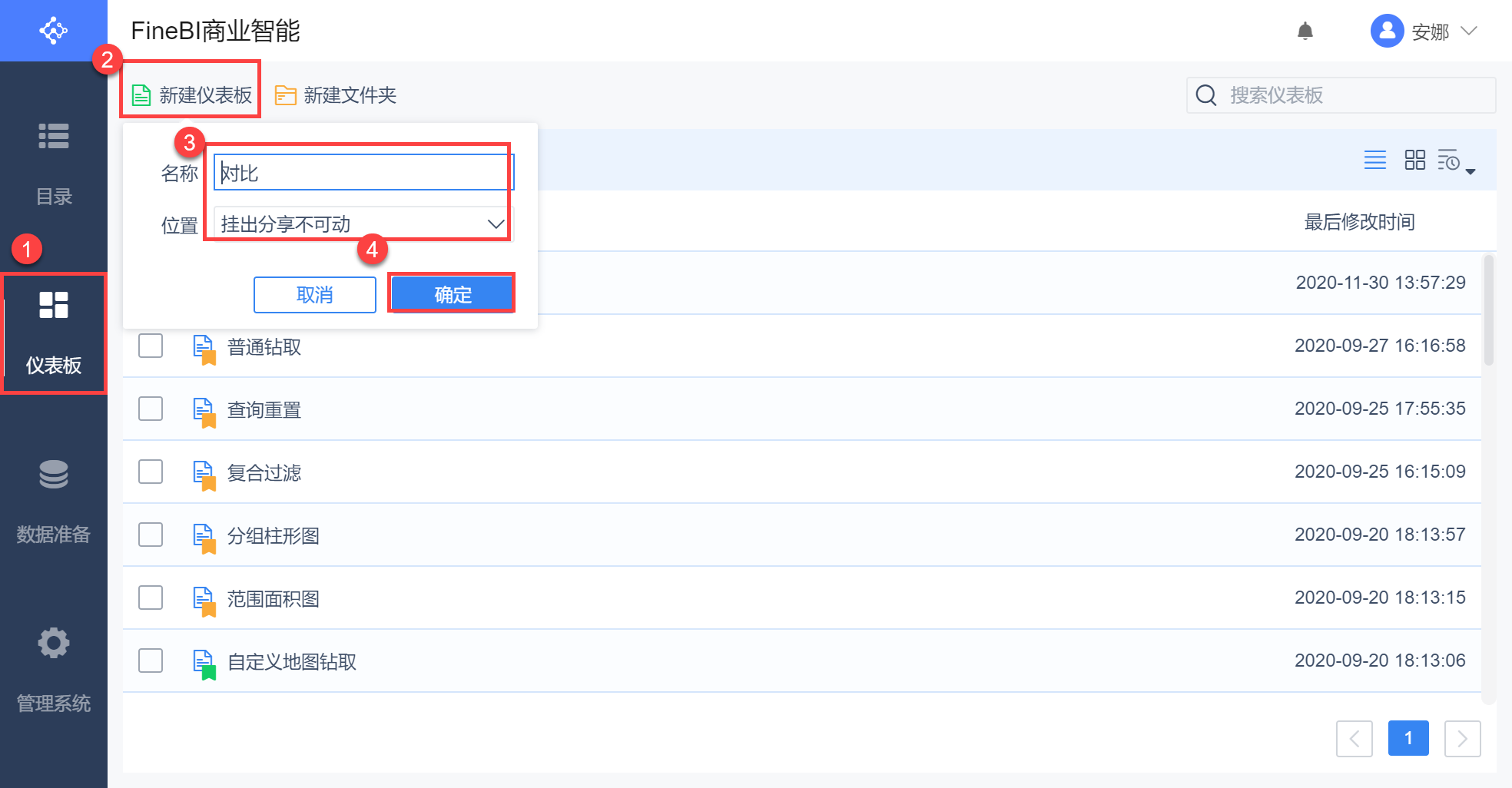Image resolution: width=1512 pixels, height=788 pixels.
Task: Open the sort-by-time dropdown arrow
Action: (x=1471, y=171)
